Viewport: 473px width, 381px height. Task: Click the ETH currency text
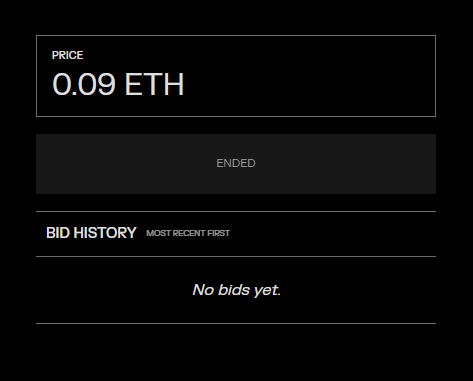[x=154, y=84]
